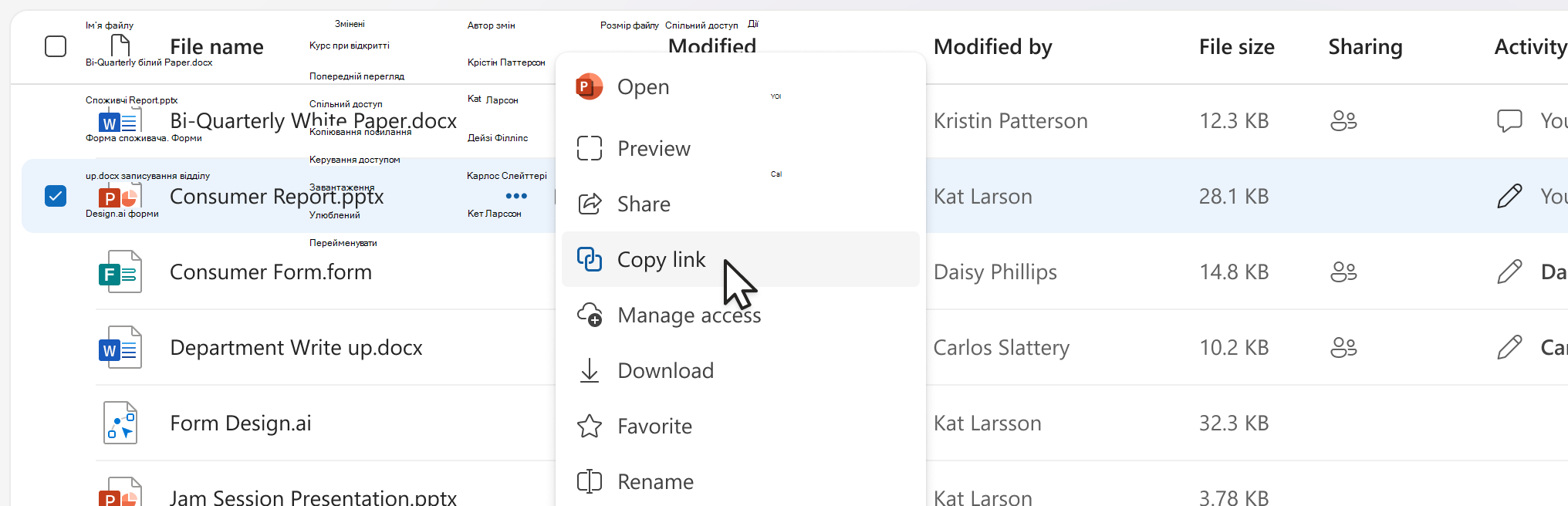Screen dimensions: 1568x506
Task: Click modifier name Daisy Phillips
Action: [995, 272]
